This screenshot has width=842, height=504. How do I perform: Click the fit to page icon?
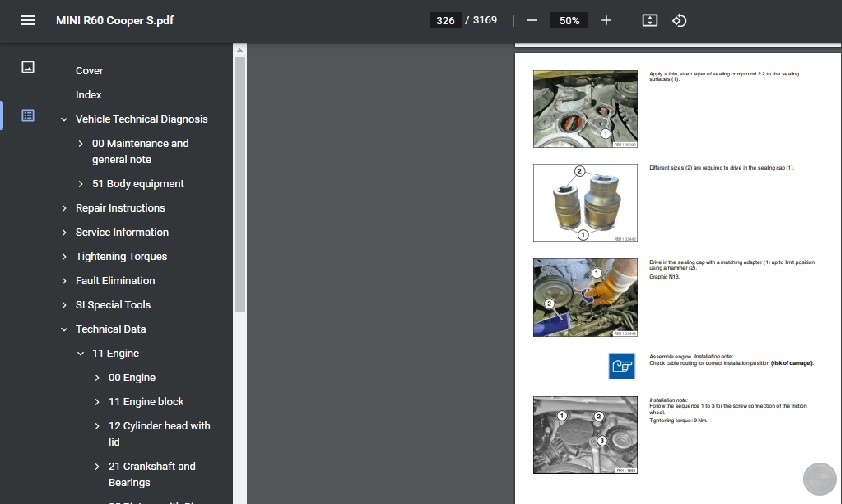650,20
